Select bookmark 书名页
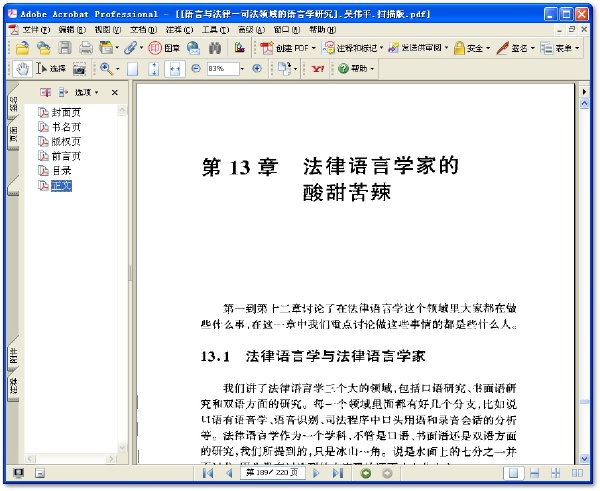The height and width of the screenshot is (491, 600). click(x=66, y=127)
